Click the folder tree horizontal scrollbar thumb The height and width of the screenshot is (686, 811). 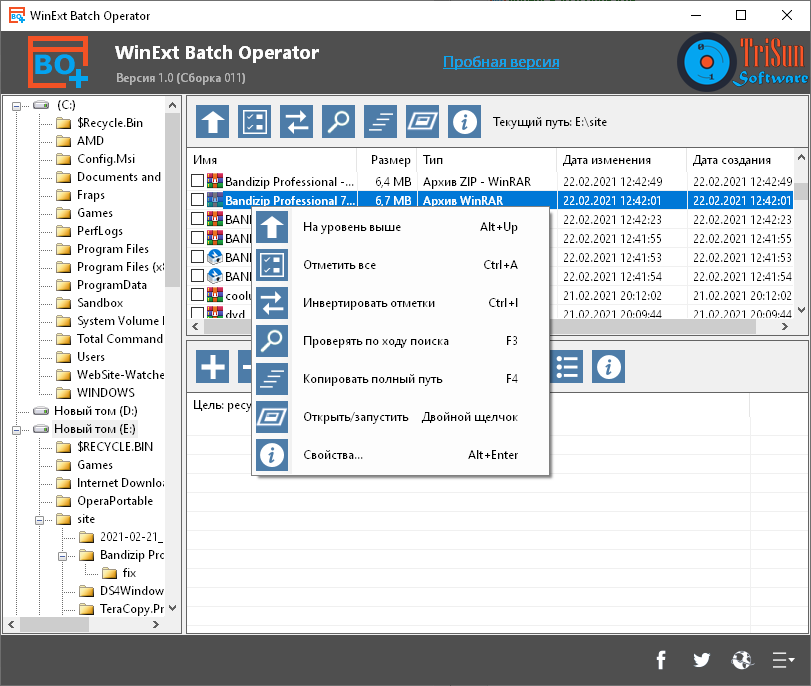click(54, 624)
